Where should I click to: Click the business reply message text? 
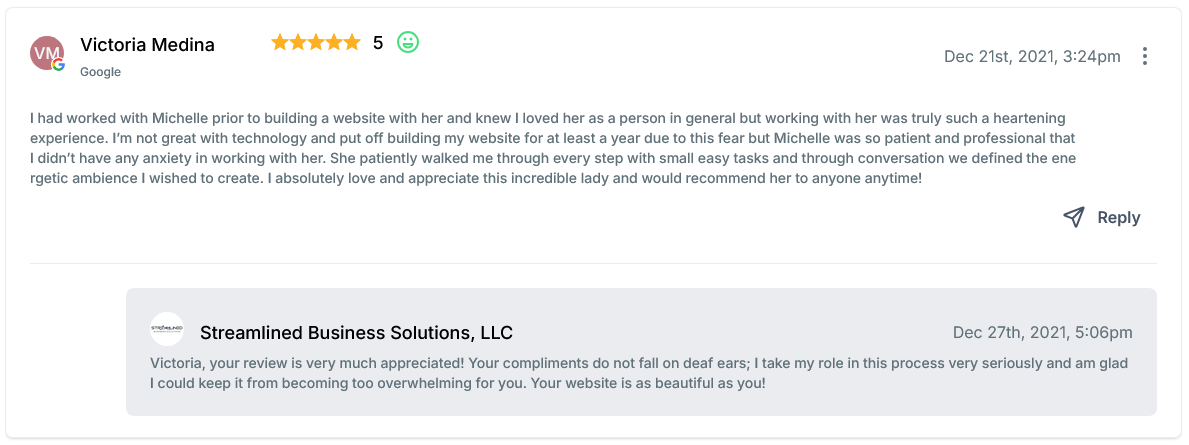click(638, 373)
